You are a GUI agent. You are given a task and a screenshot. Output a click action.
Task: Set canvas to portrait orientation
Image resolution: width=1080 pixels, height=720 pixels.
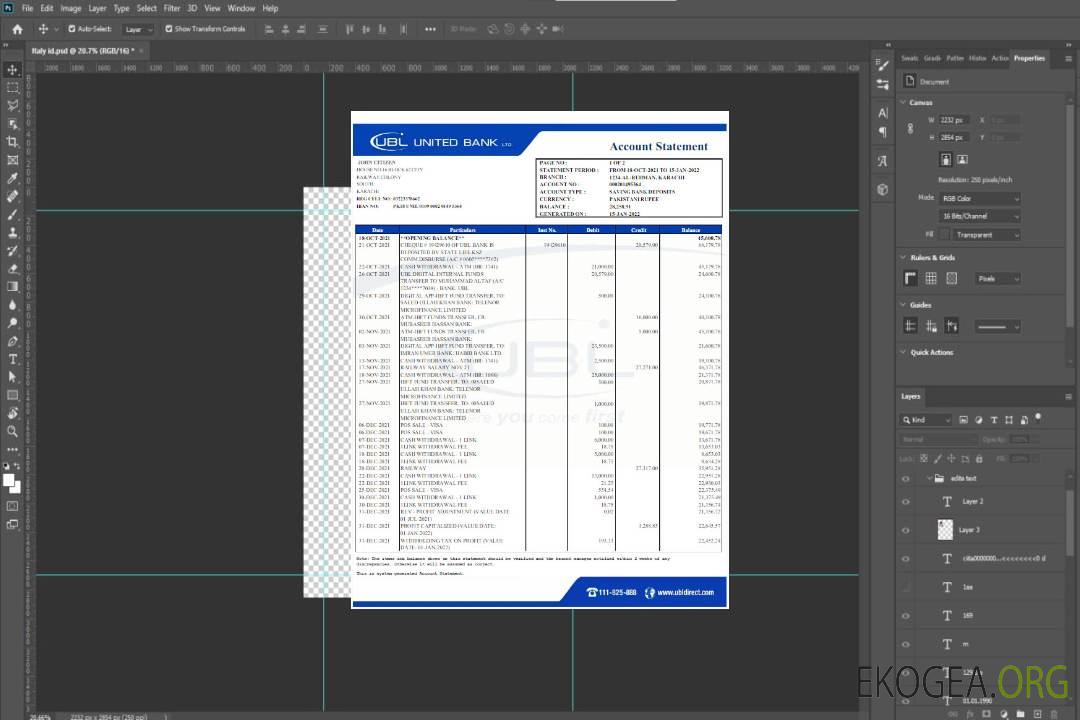[946, 160]
